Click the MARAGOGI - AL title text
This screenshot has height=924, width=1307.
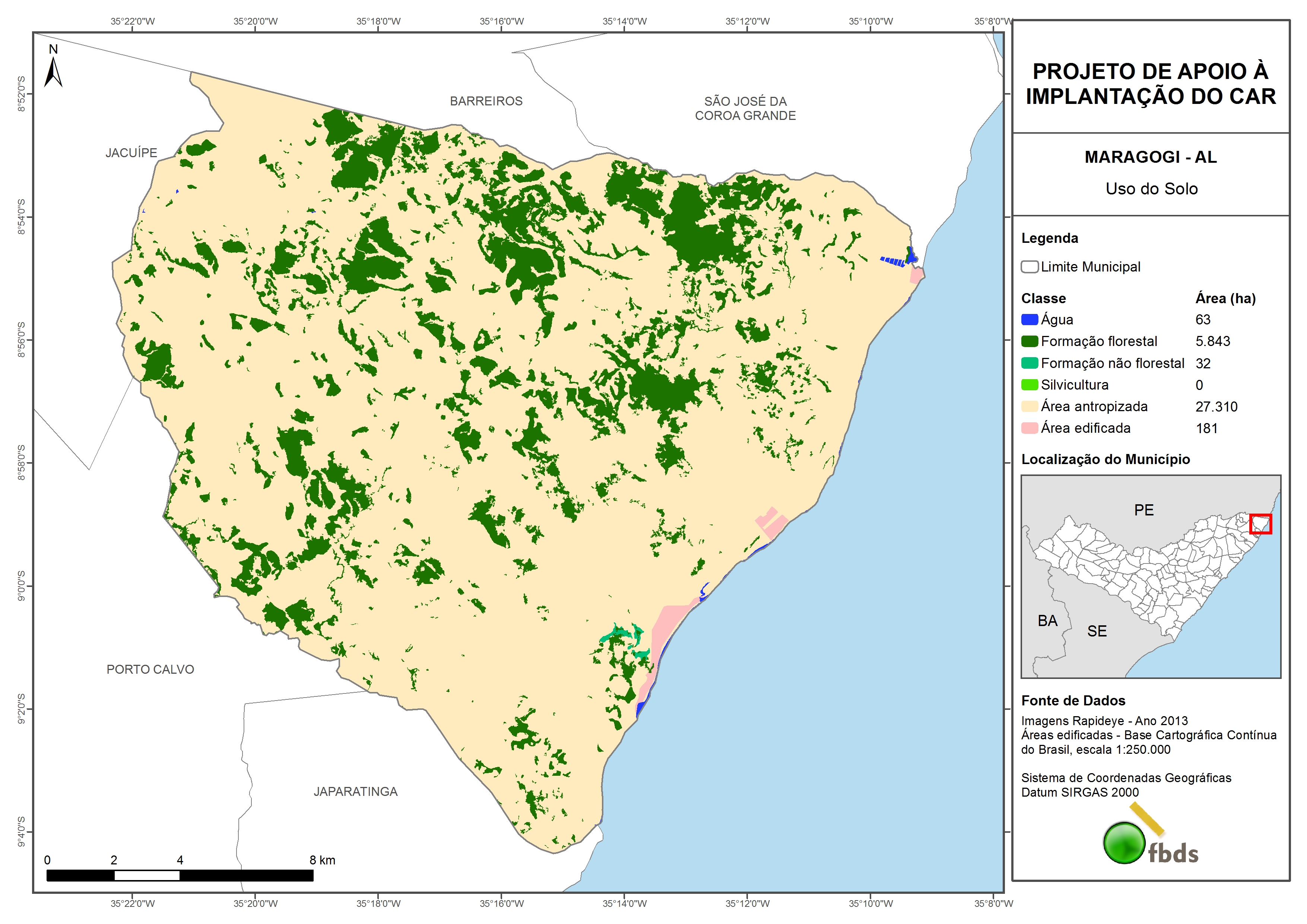(x=1151, y=157)
